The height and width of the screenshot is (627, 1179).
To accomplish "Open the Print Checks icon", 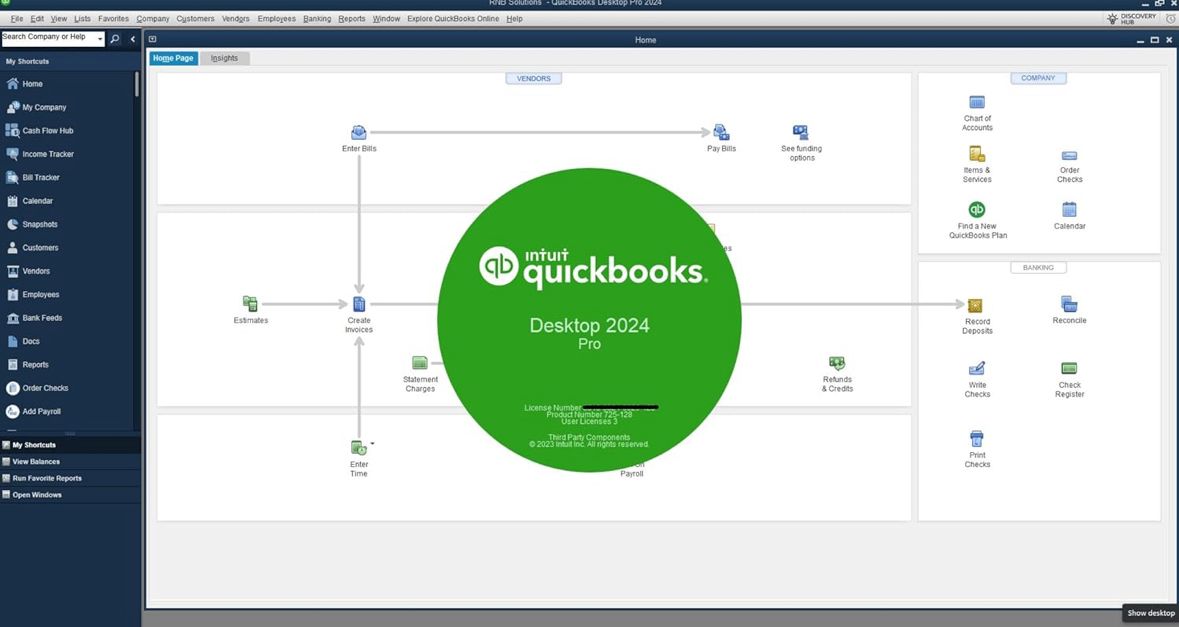I will click(977, 439).
